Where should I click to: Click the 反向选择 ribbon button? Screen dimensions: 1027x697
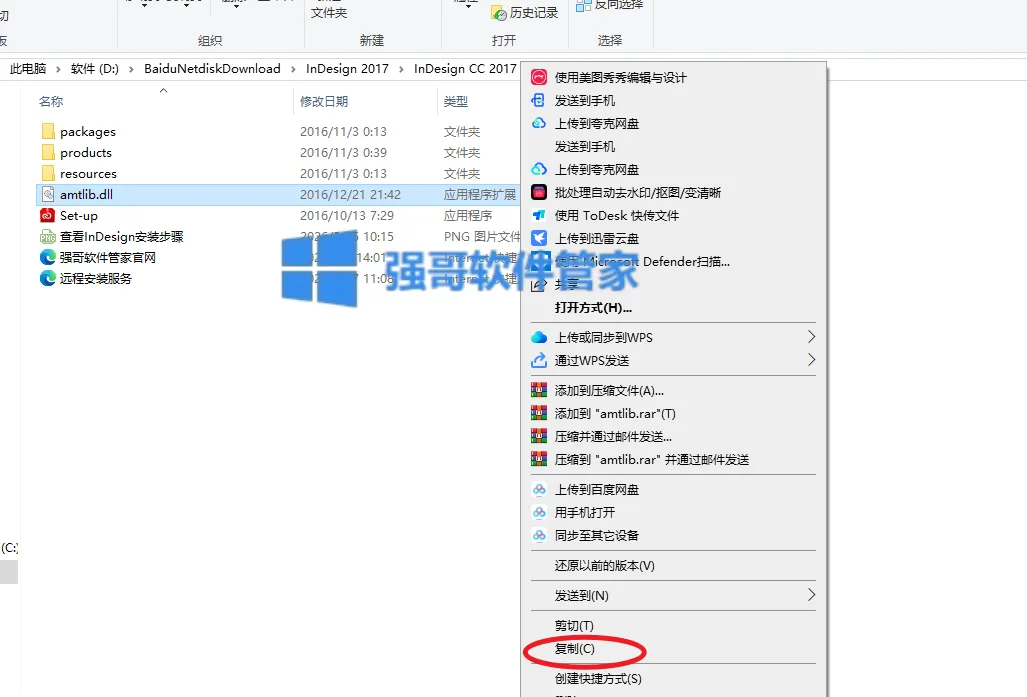coord(610,5)
